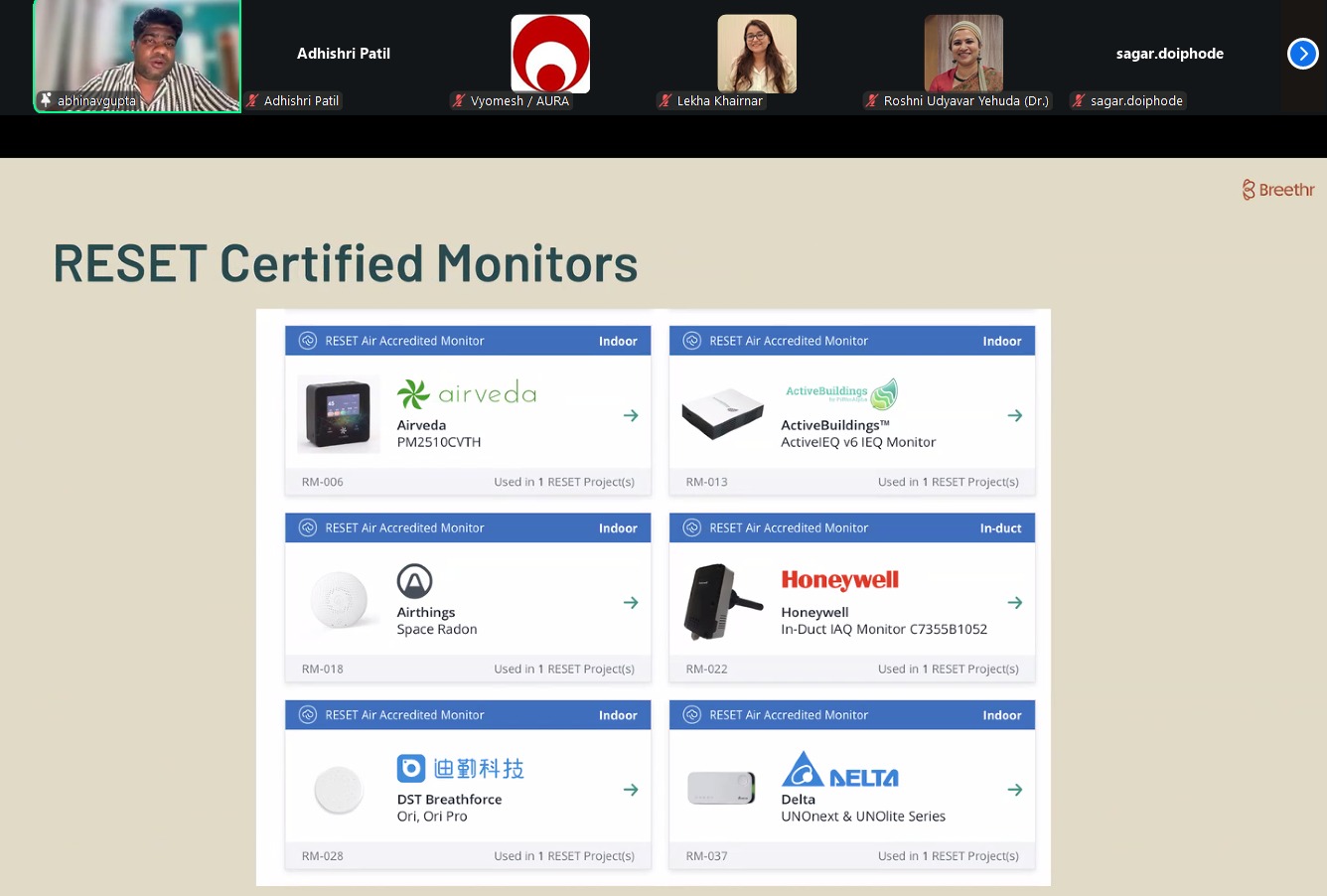Click muted mic icon for Adhishri Patil

coord(253,101)
